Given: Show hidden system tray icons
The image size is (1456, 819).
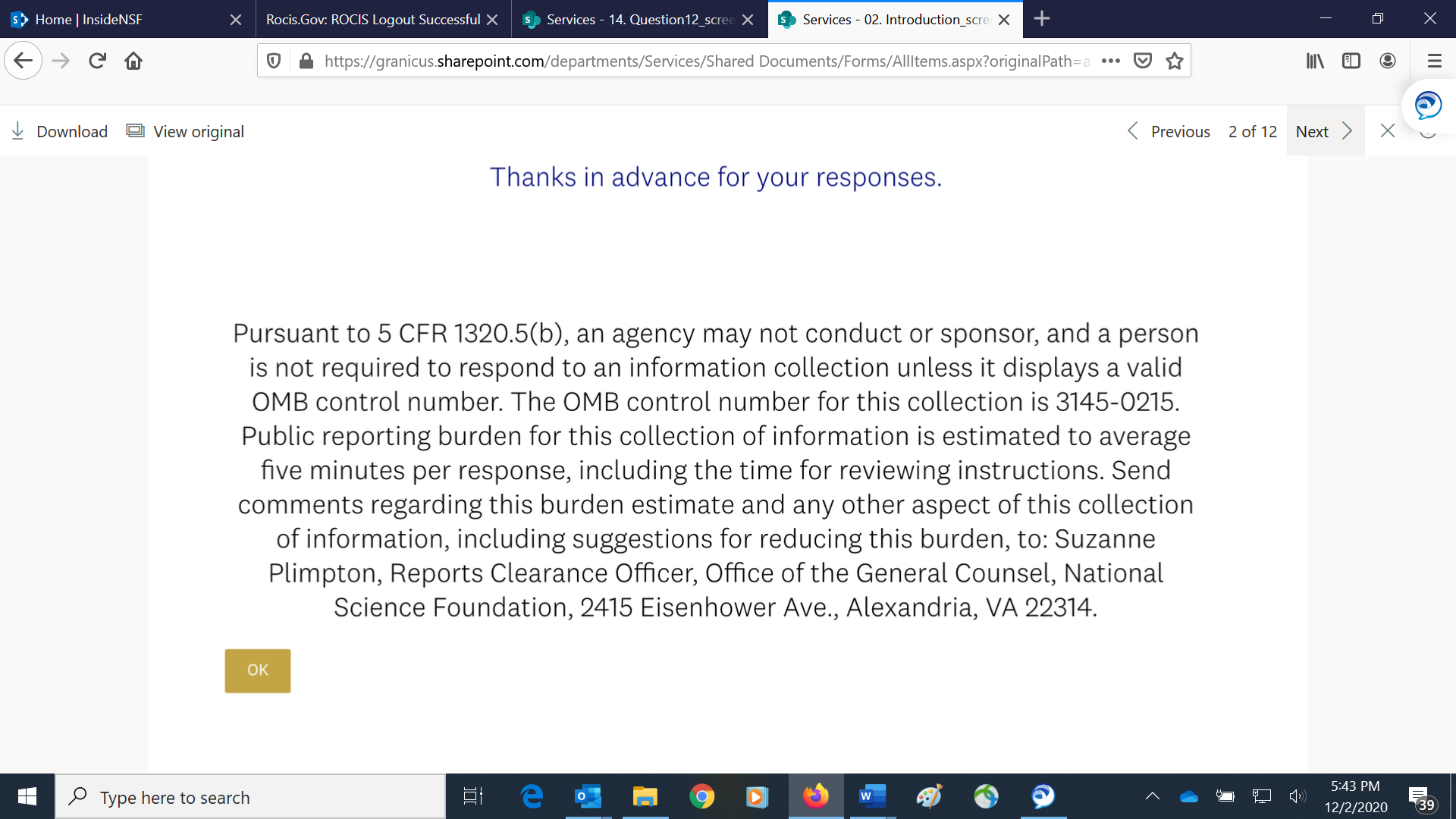Looking at the screenshot, I should pos(1152,796).
